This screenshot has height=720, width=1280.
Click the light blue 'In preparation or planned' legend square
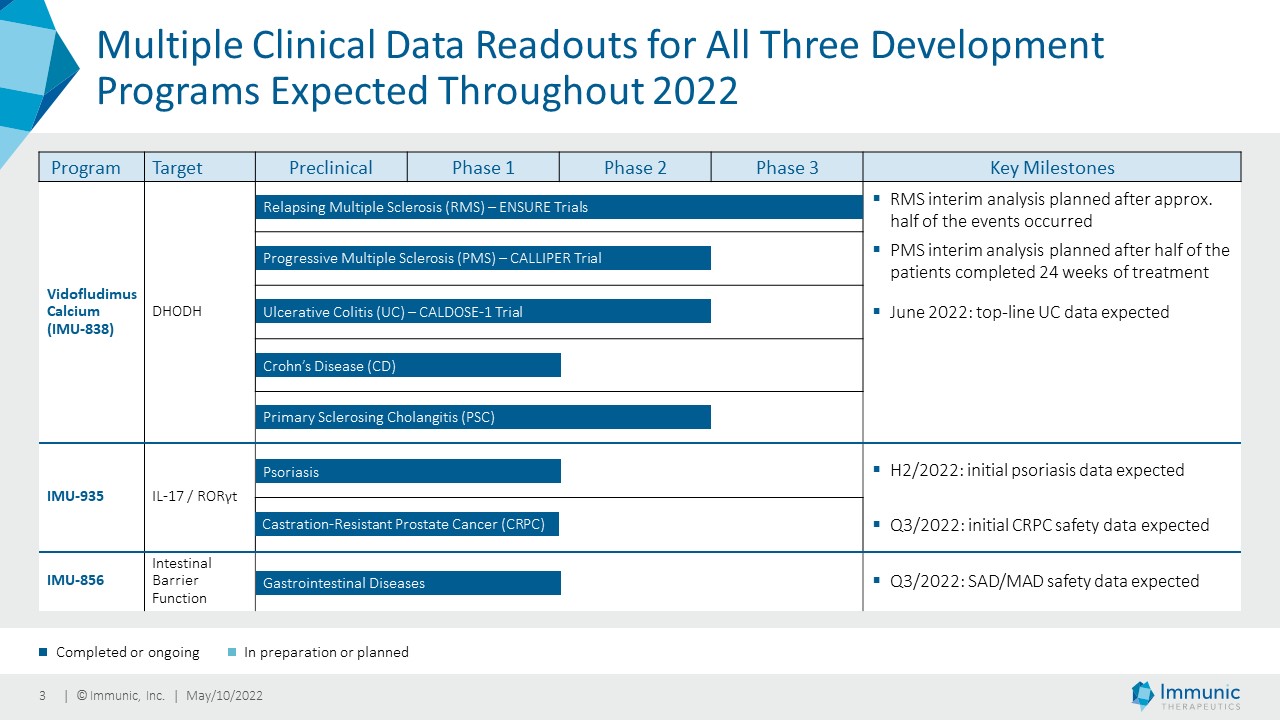coord(232,653)
